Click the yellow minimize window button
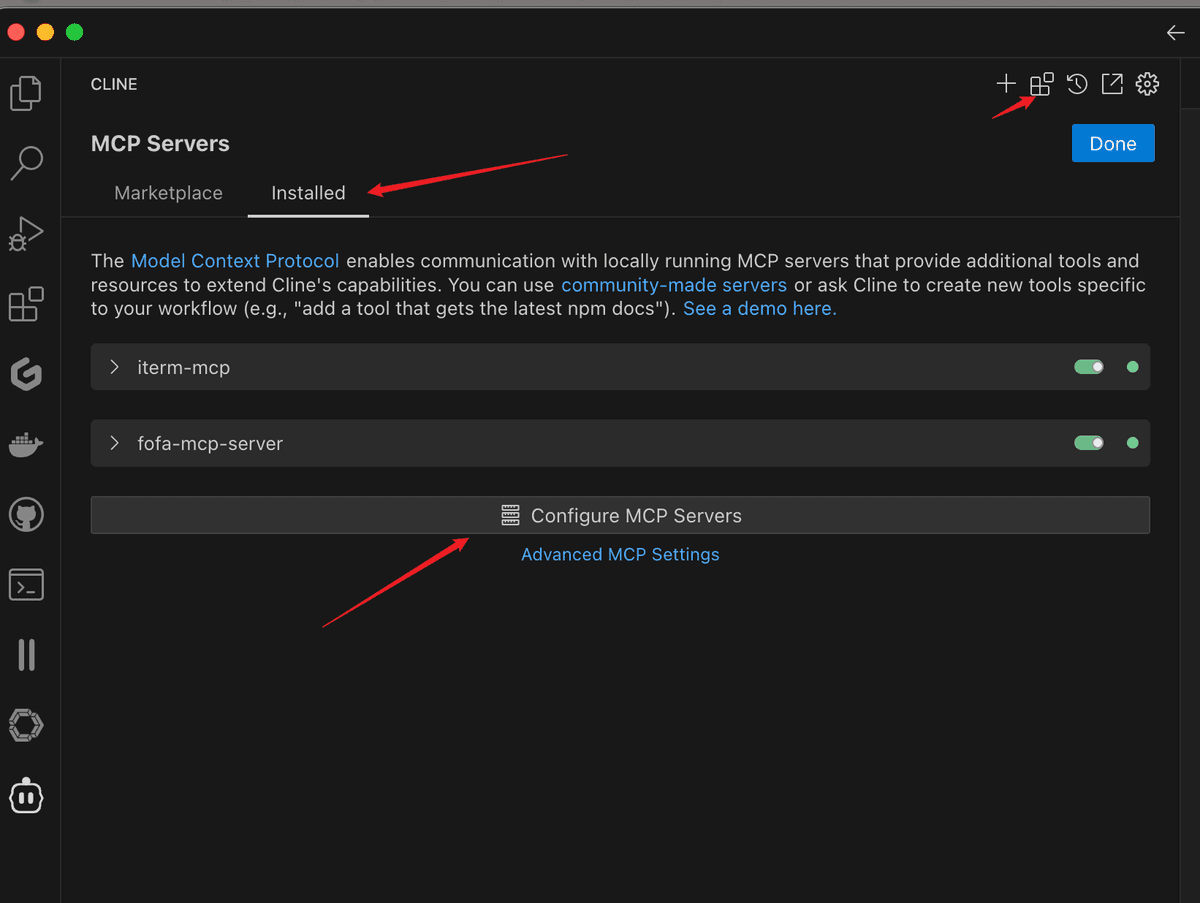This screenshot has width=1200, height=903. (x=45, y=33)
